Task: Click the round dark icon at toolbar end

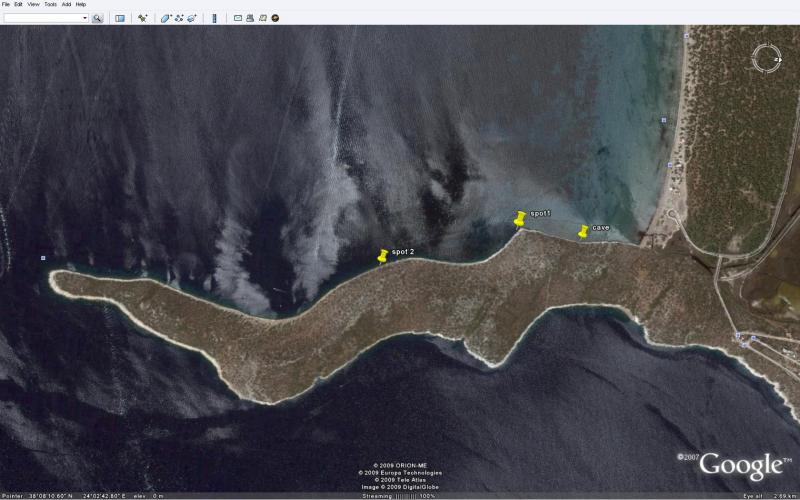Action: point(274,18)
